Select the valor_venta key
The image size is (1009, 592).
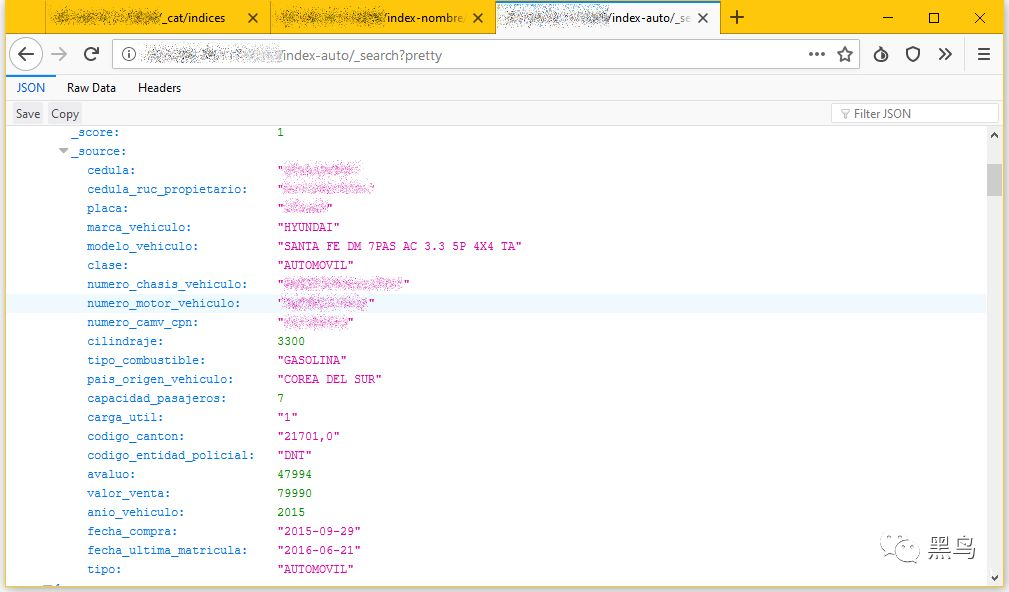129,493
